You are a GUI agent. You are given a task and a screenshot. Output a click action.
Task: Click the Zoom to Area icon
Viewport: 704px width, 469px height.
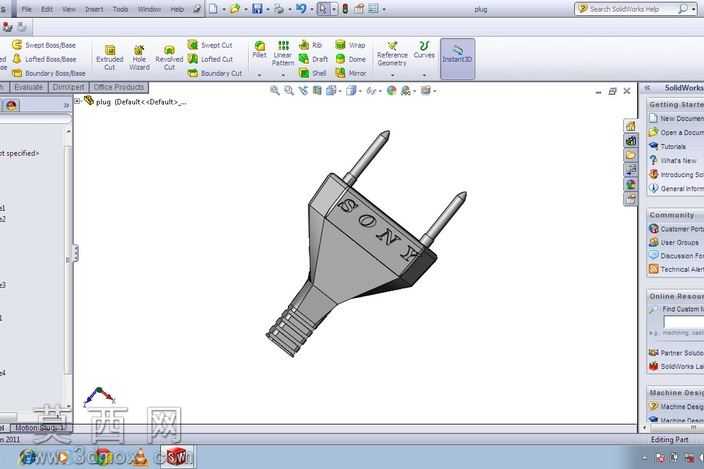point(289,91)
